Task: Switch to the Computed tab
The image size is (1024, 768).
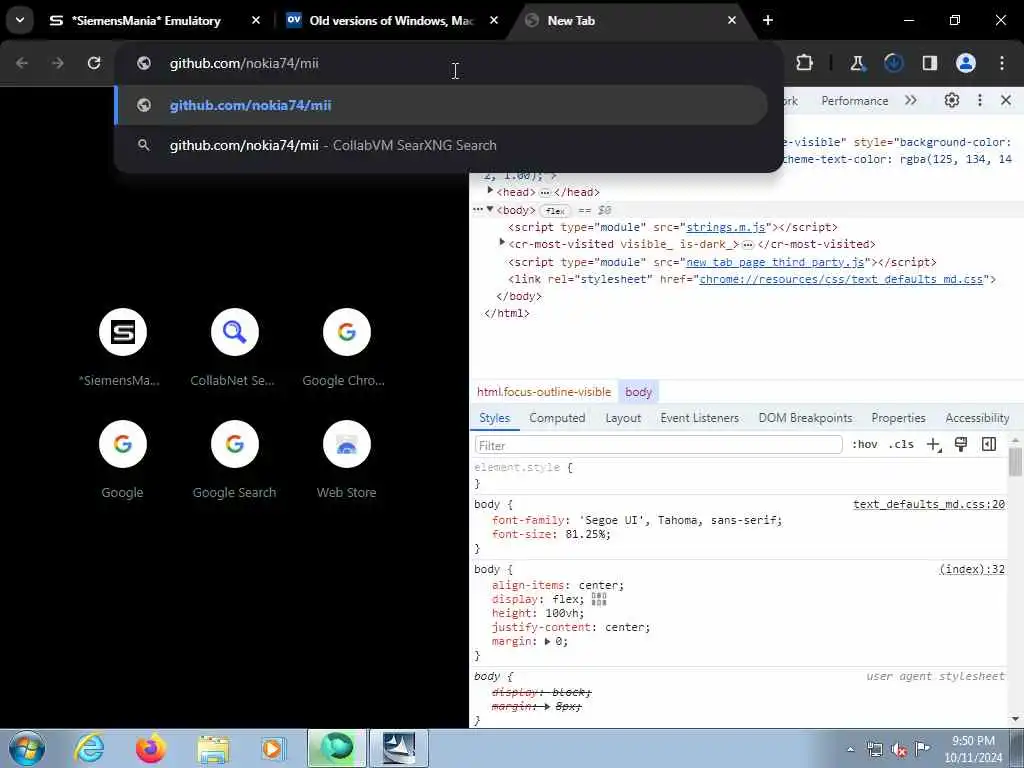Action: (557, 418)
